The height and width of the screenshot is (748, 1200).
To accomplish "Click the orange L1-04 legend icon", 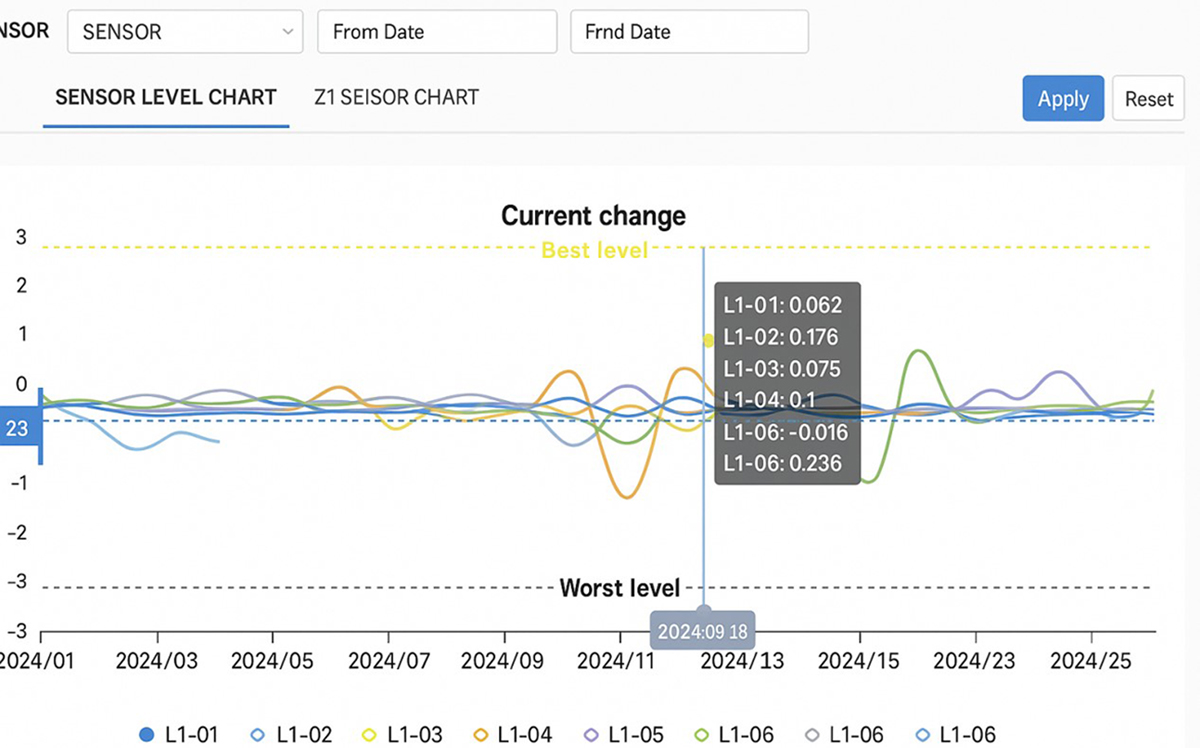I will (481, 735).
